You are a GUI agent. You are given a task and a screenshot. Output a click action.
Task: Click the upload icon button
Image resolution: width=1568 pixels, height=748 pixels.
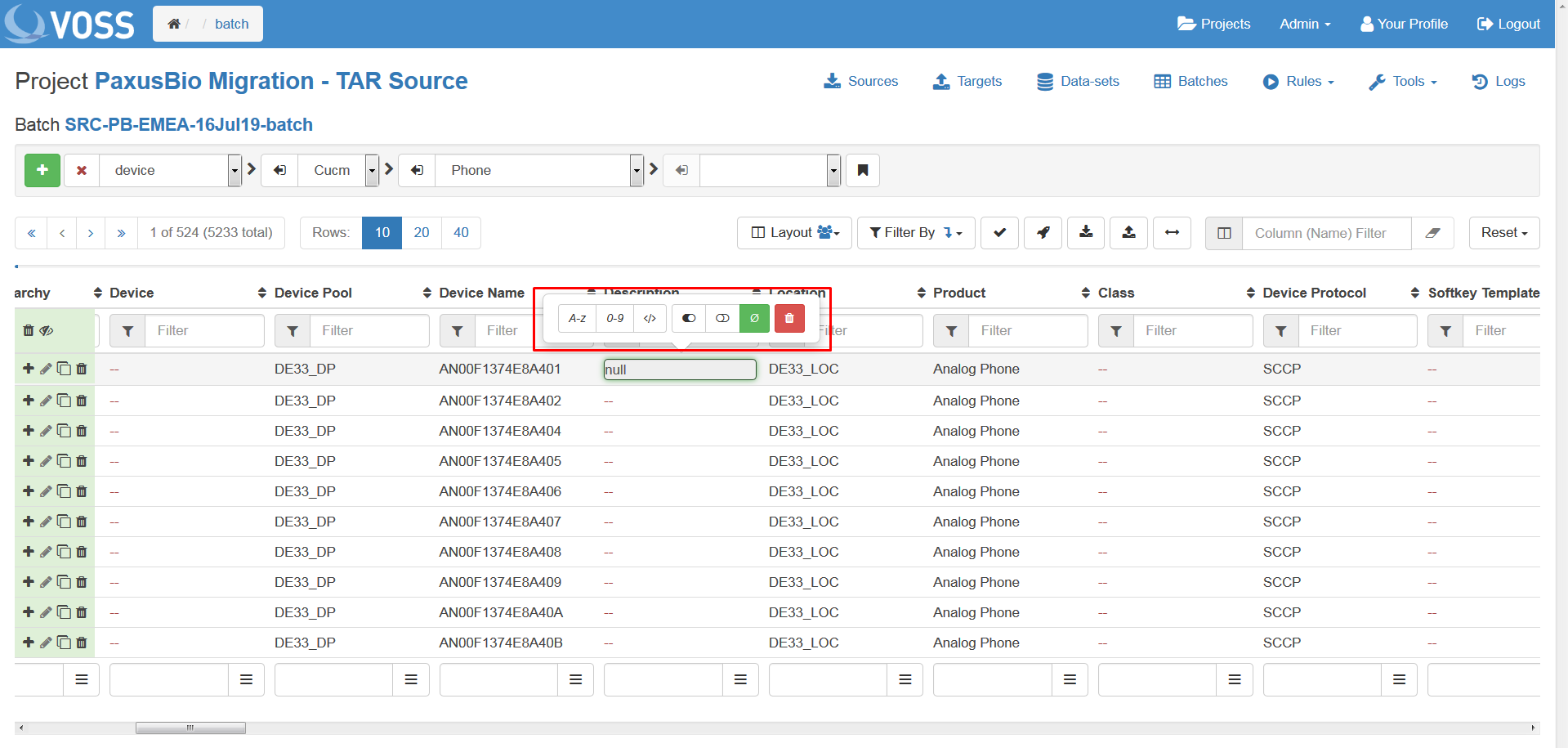point(1128,233)
